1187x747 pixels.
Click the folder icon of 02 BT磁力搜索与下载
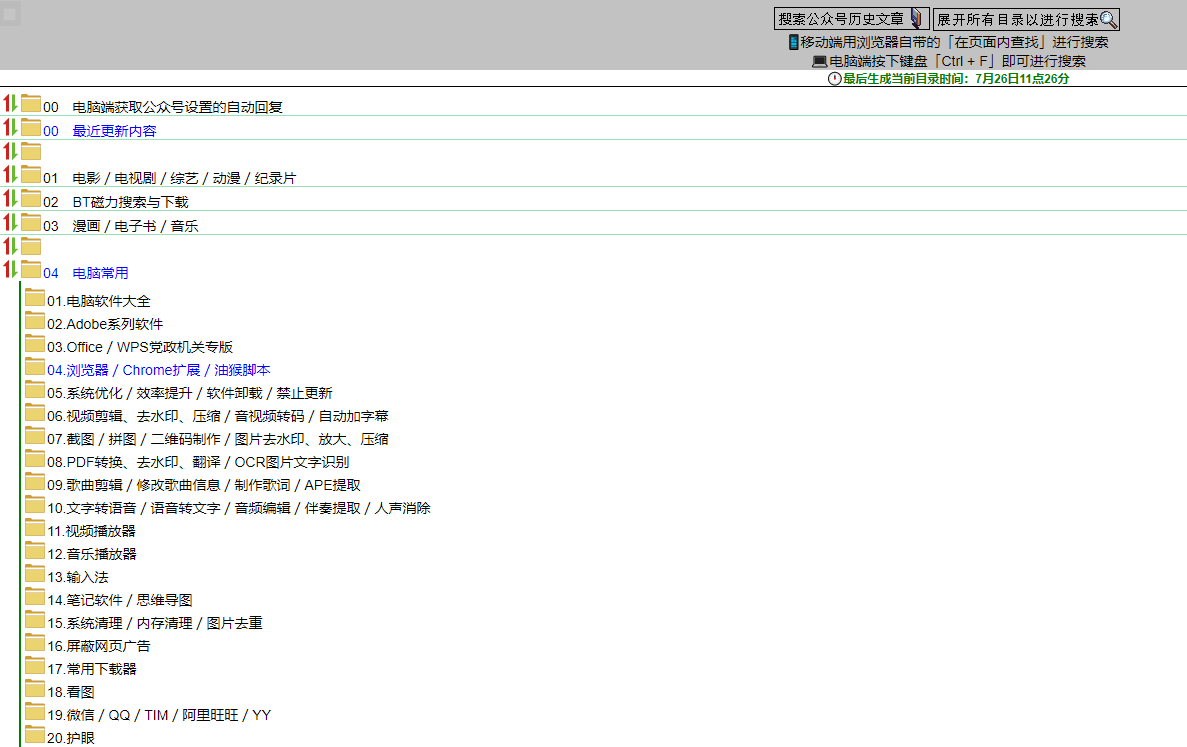(32, 201)
